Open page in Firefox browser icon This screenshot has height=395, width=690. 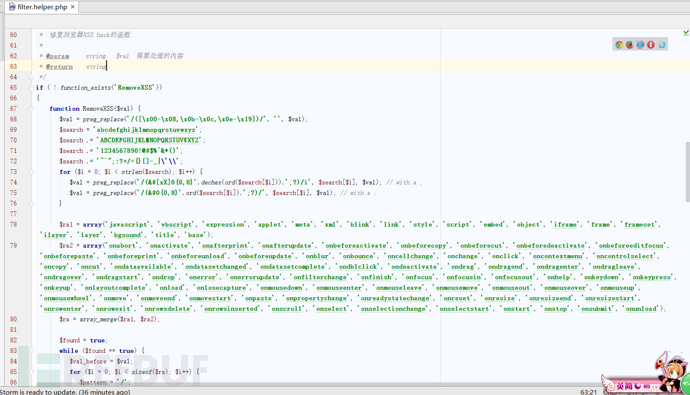tap(629, 44)
